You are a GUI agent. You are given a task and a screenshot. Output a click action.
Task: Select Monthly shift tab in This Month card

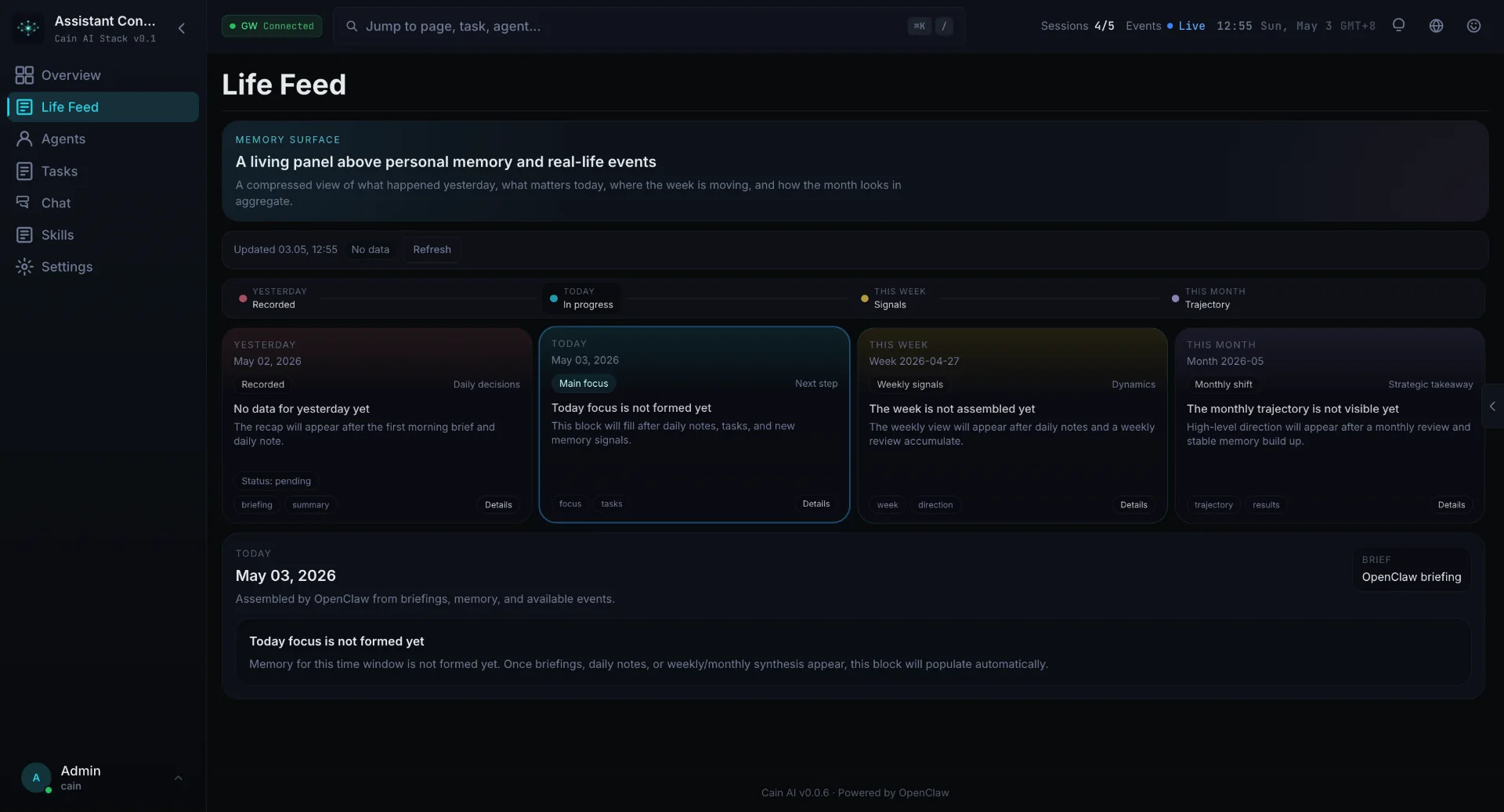(1223, 384)
